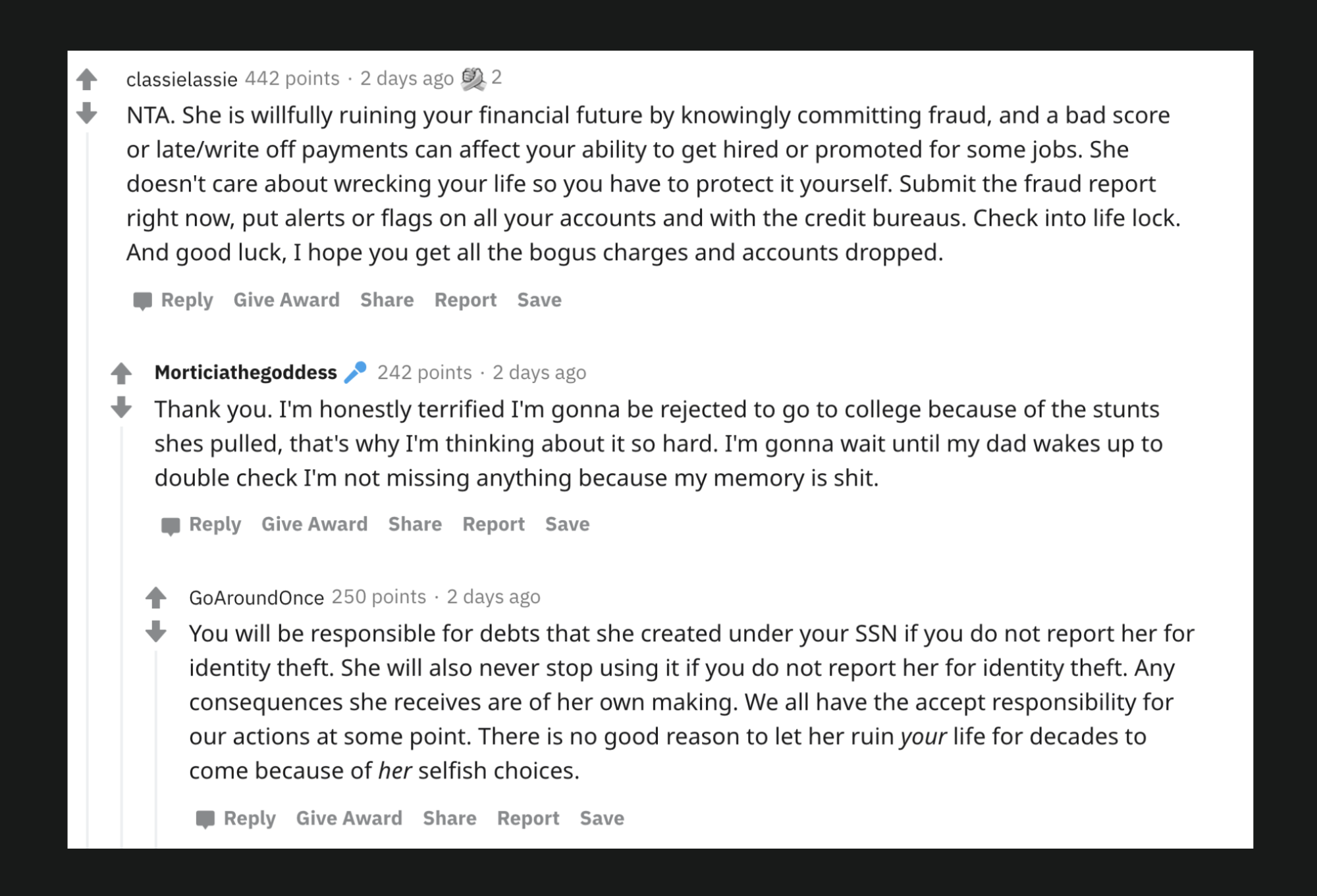Open GoAroundOnce's user profile
Image resolution: width=1317 pixels, height=896 pixels.
[x=256, y=598]
